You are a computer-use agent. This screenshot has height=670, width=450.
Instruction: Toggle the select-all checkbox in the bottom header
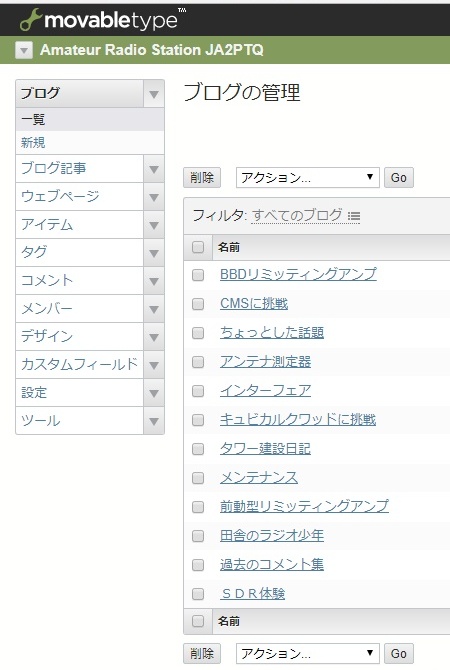[x=198, y=621]
